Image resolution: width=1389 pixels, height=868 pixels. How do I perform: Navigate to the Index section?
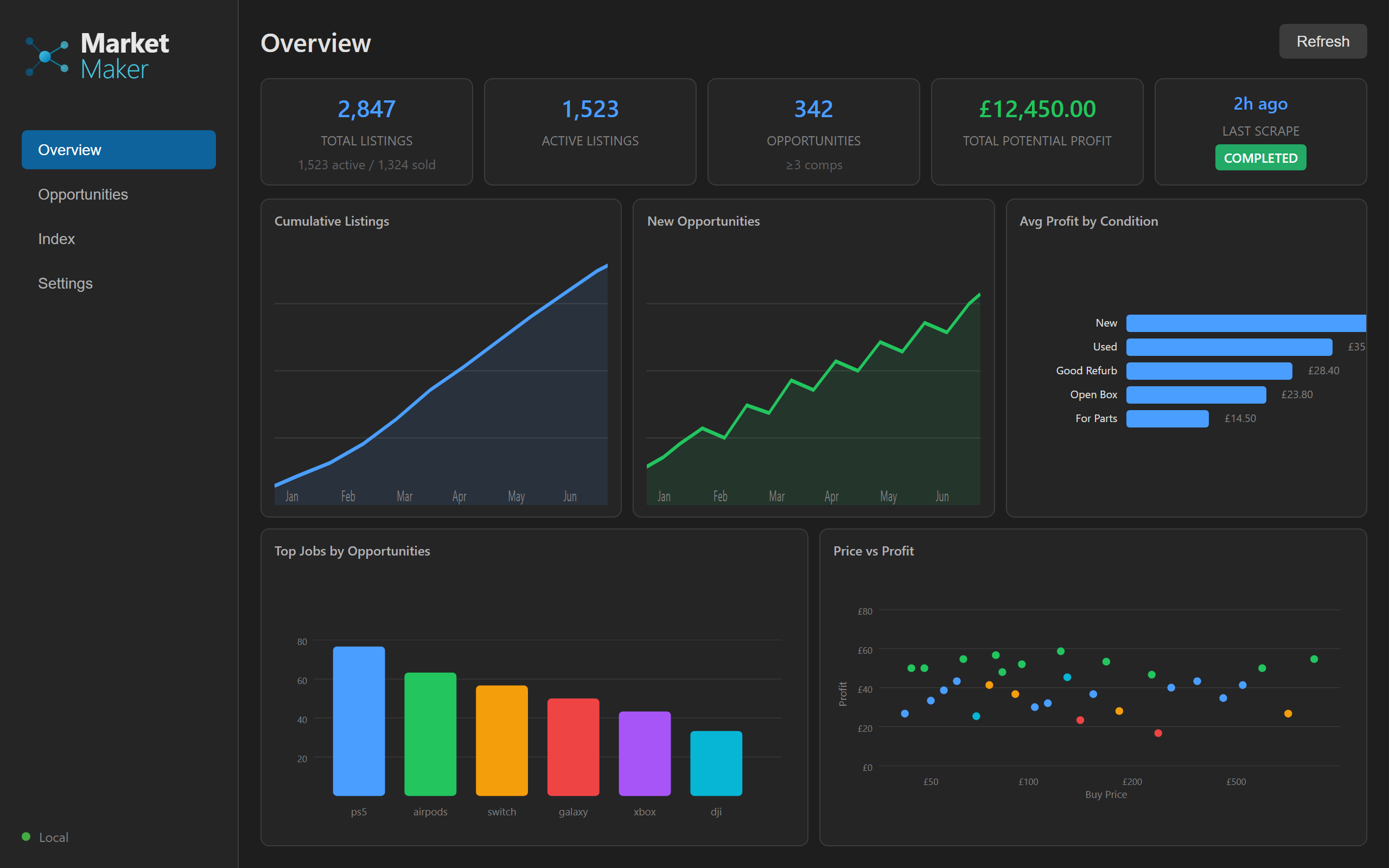coord(56,239)
